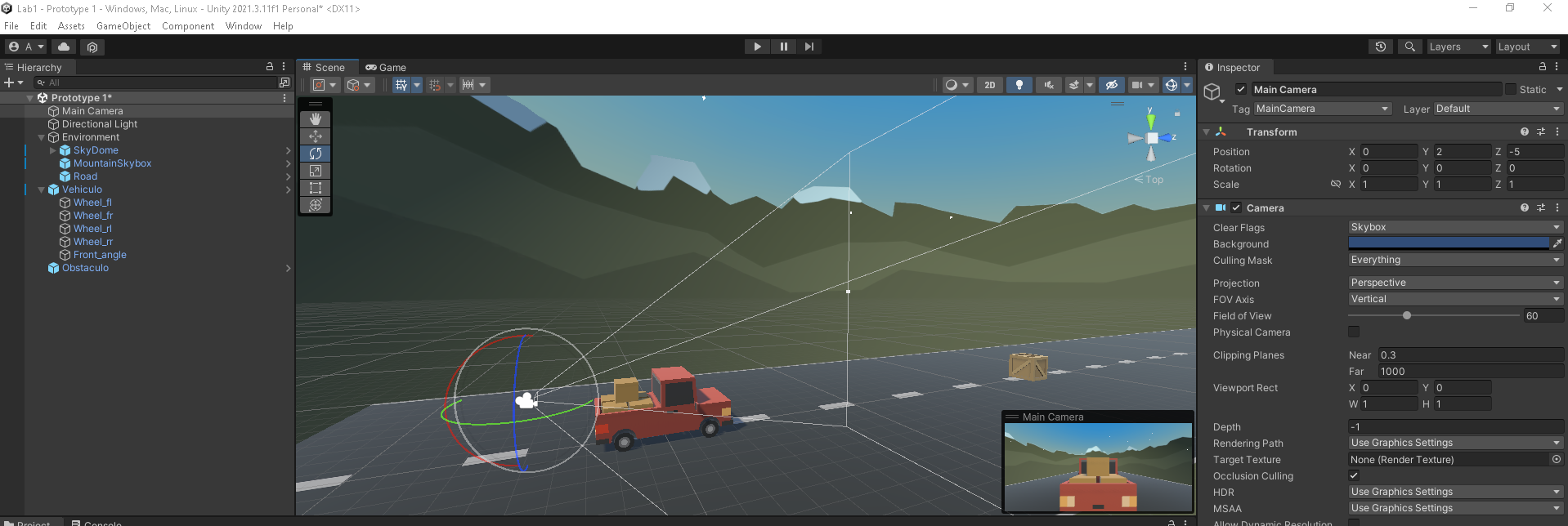This screenshot has width=1568, height=526.
Task: Select the Rect tool in Scene overlay
Action: [x=316, y=188]
